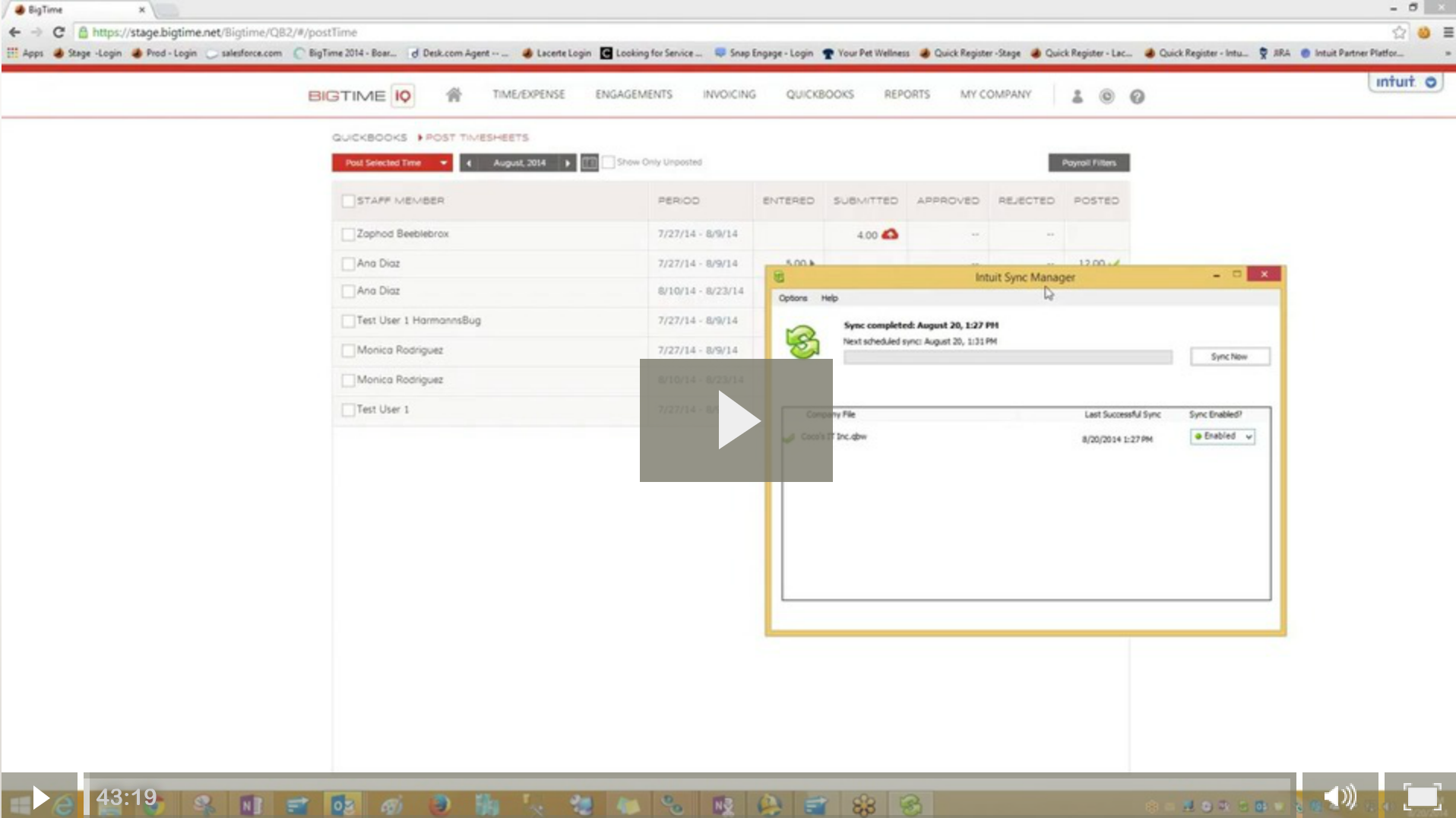Open the MY COMPANY menu
This screenshot has width=1456, height=818.
pos(995,94)
